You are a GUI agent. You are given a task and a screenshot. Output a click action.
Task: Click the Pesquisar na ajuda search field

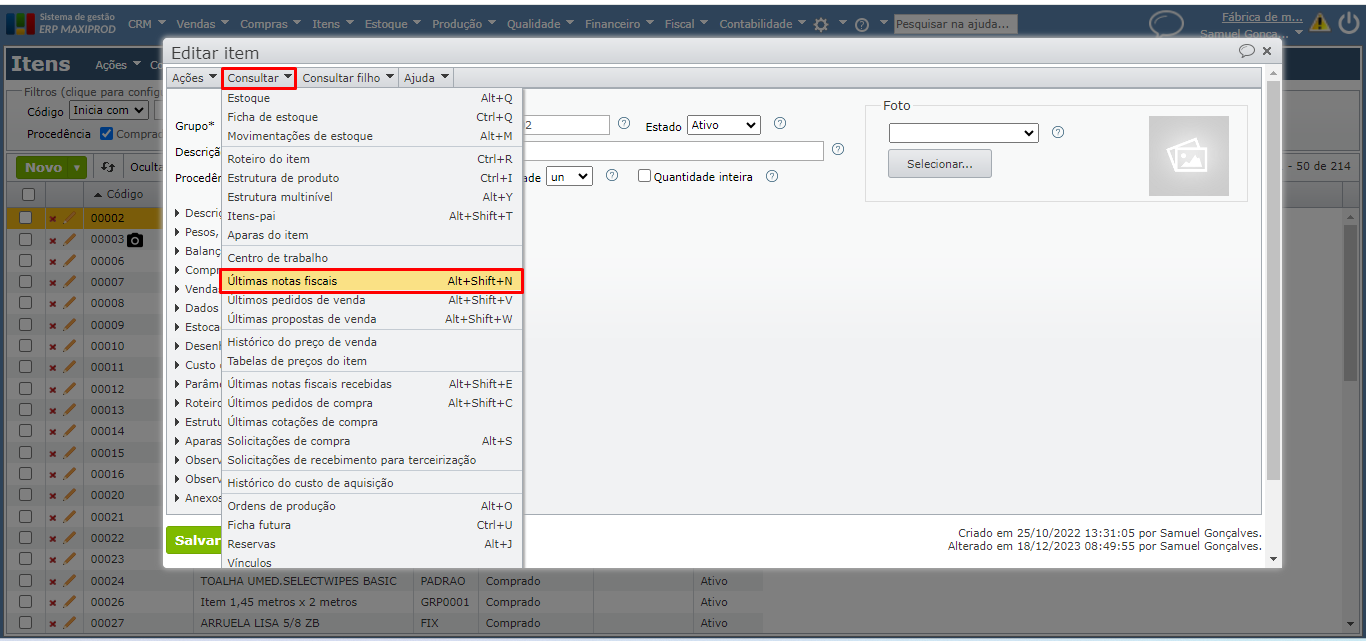tap(955, 24)
